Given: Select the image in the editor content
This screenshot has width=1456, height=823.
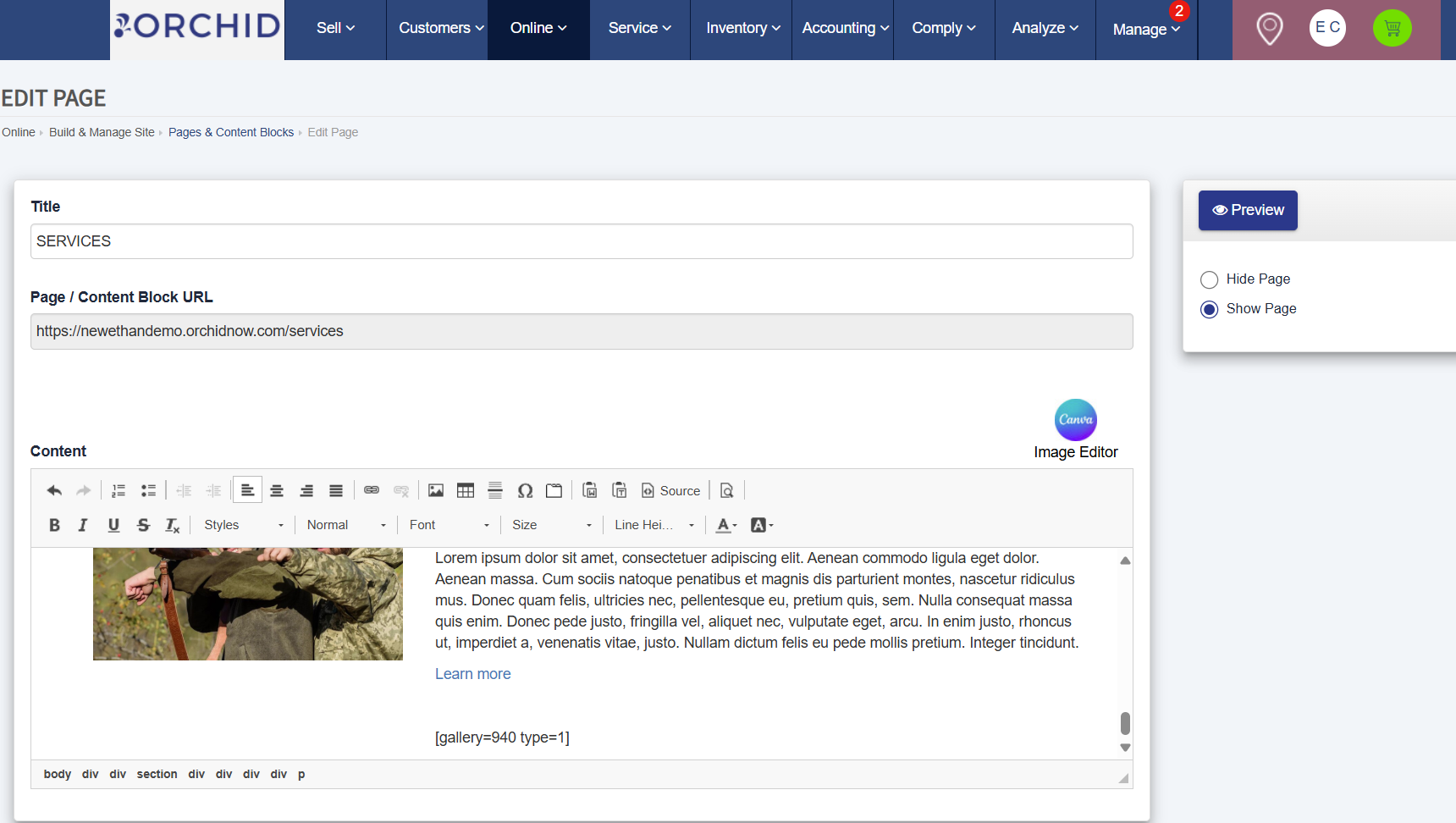Looking at the screenshot, I should pos(248,604).
